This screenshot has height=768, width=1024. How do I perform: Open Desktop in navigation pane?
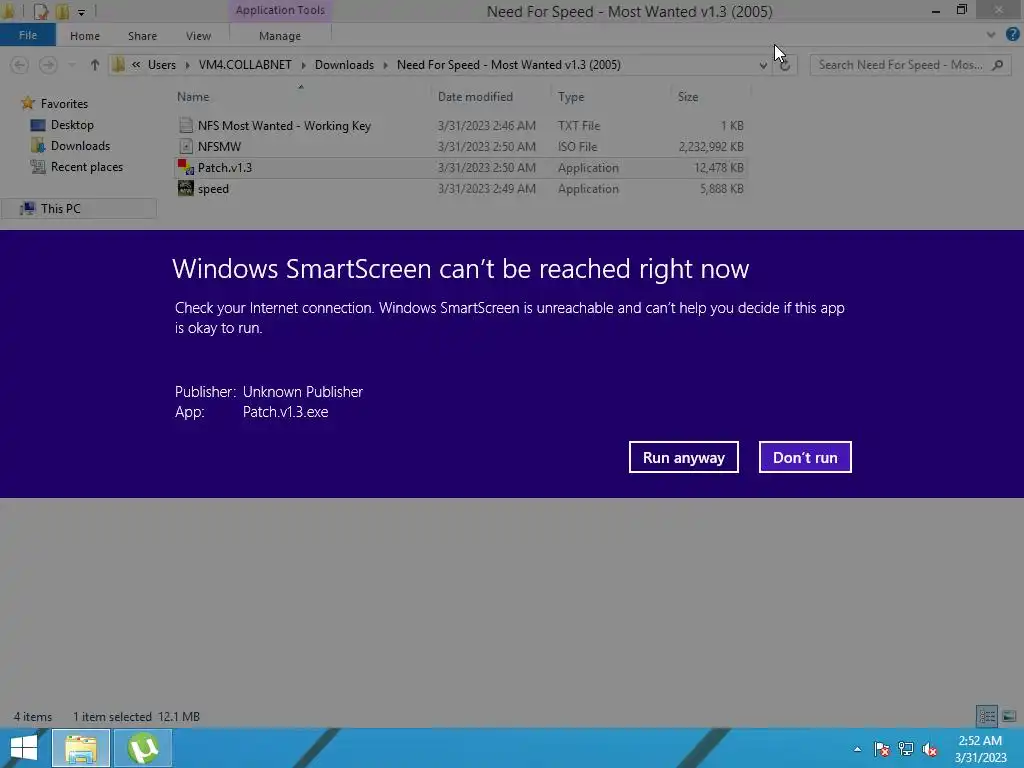[72, 124]
